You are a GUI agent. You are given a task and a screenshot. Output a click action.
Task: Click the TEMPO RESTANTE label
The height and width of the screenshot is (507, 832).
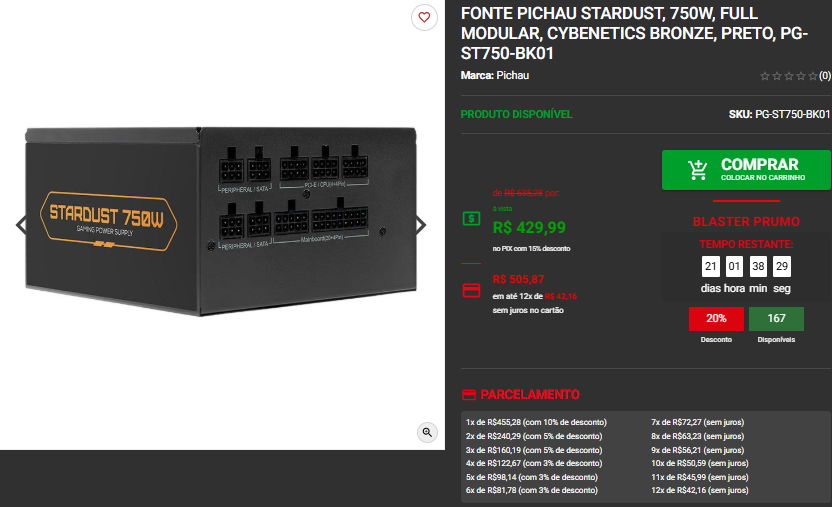click(x=746, y=244)
